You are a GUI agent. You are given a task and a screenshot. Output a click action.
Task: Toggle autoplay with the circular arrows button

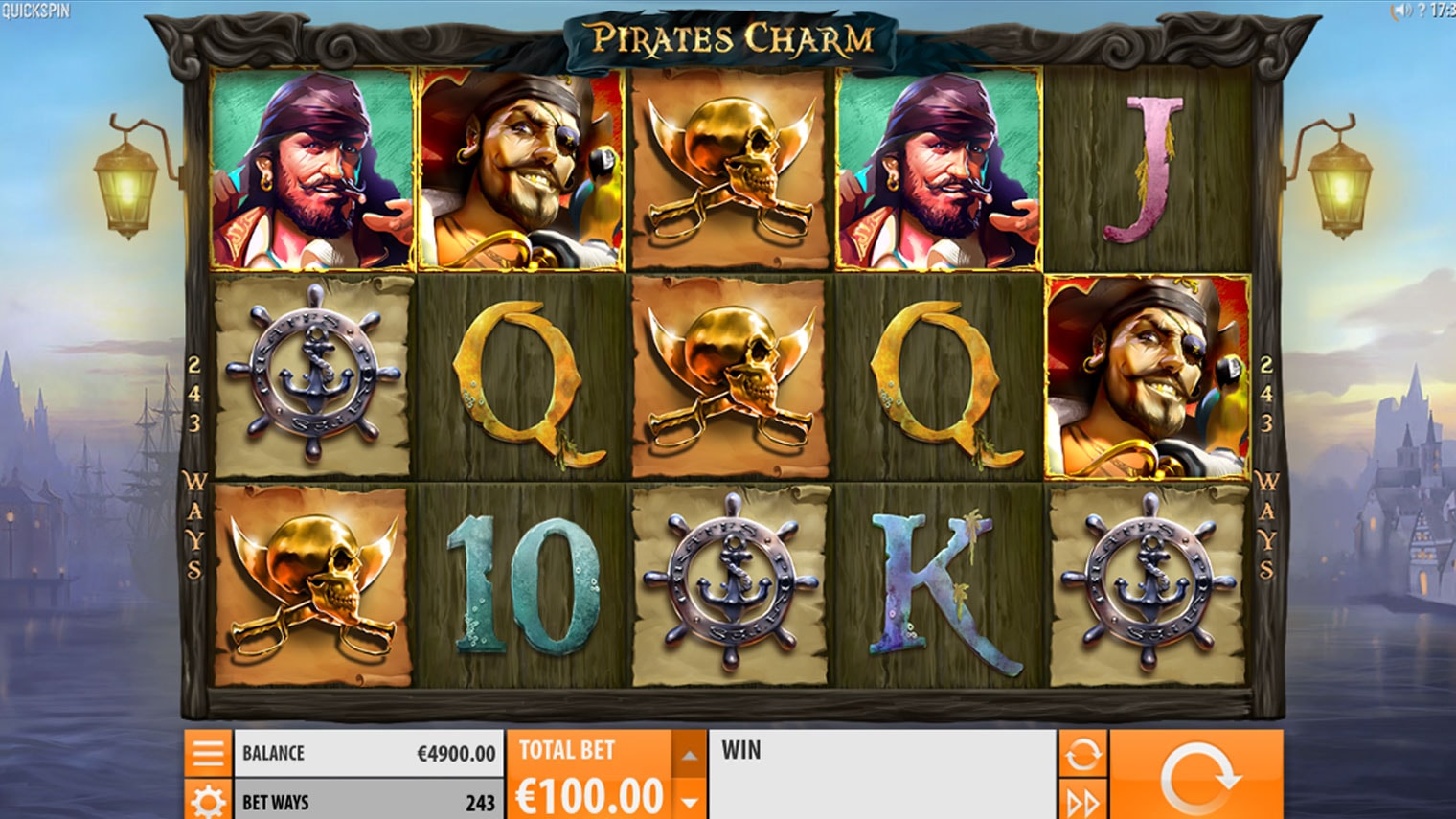point(1082,754)
